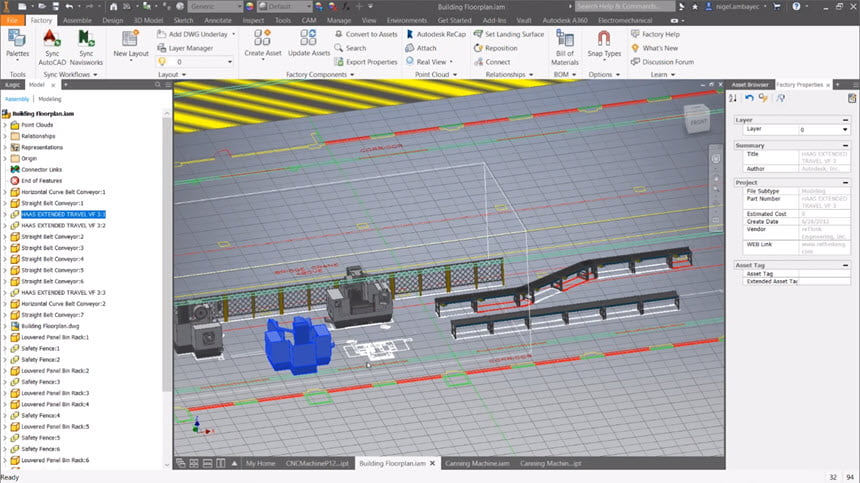The height and width of the screenshot is (483, 860).
Task: Open What's New
Action: pyautogui.click(x=654, y=48)
